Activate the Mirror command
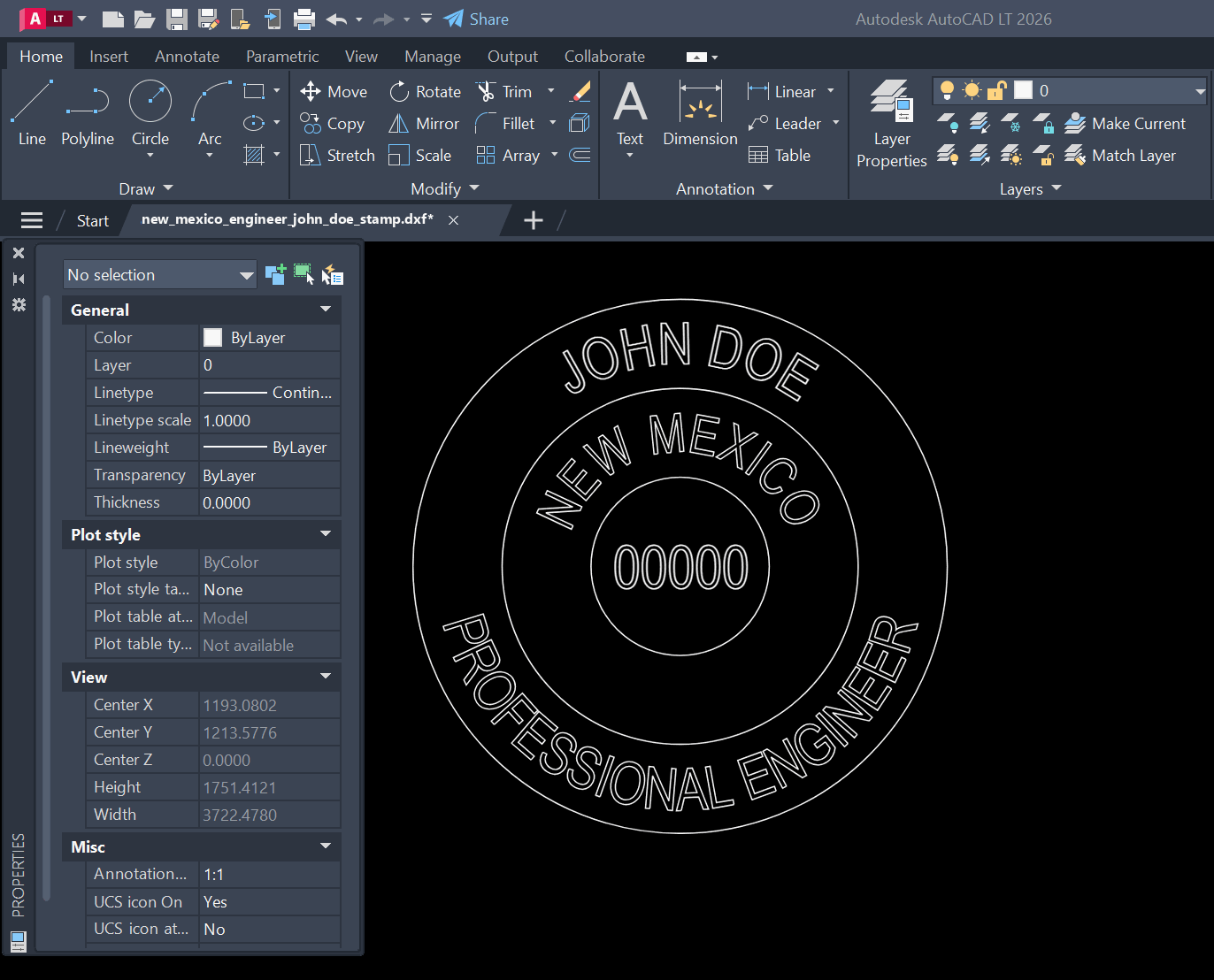 click(424, 123)
